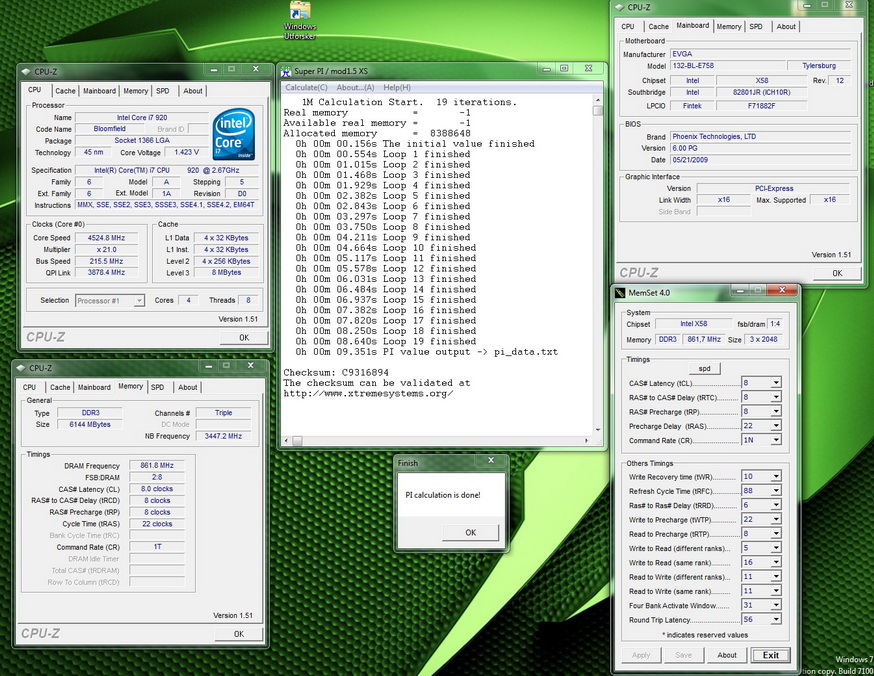Switch to Cache tab in CPU-Z CPU window
Image resolution: width=874 pixels, height=676 pixels.
coord(65,91)
